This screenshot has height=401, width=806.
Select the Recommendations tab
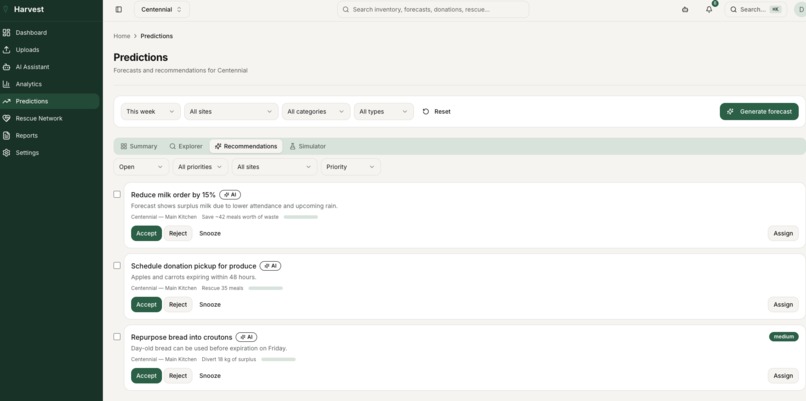(x=246, y=147)
